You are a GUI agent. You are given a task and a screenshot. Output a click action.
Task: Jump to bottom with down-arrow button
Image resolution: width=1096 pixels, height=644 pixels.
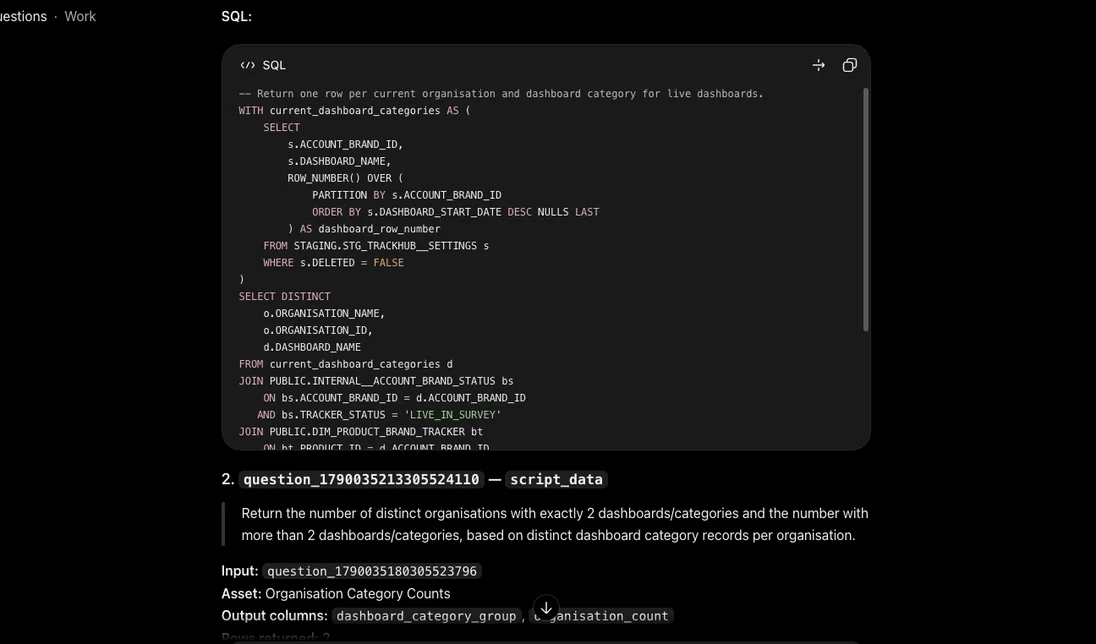(x=546, y=608)
